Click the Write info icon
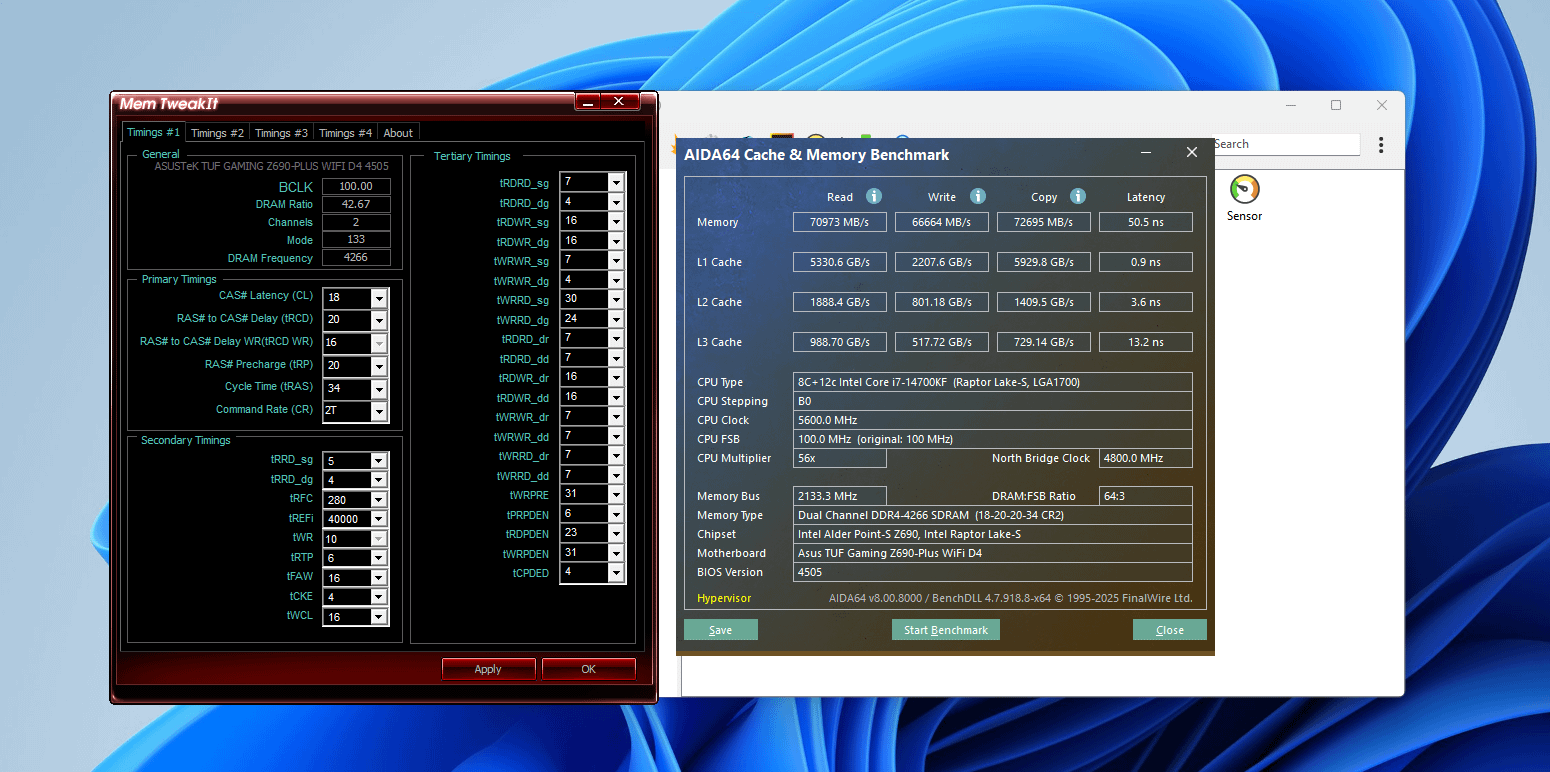Screen dimensions: 1550x772 pos(978,197)
